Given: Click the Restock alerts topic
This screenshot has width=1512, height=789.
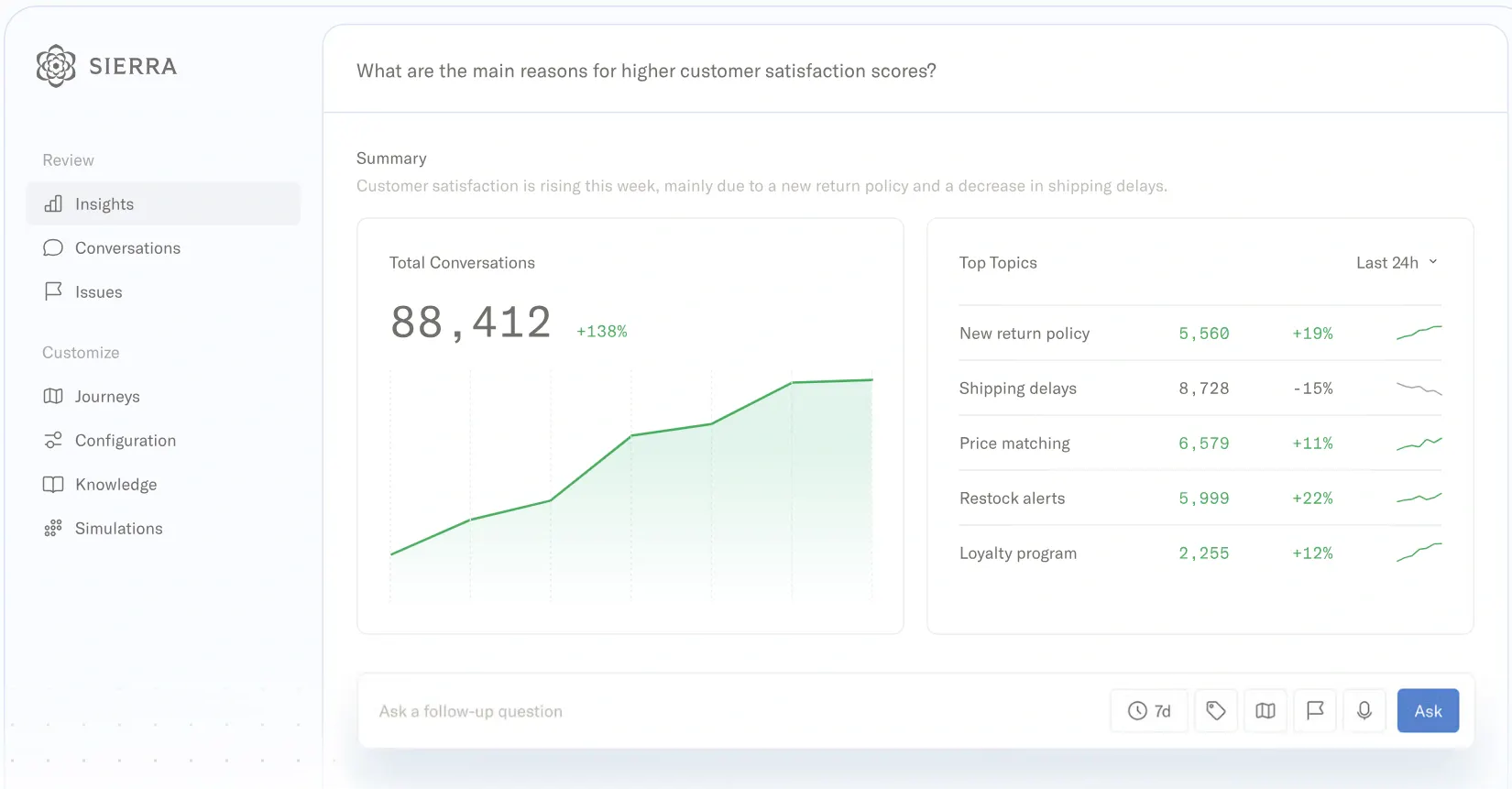Looking at the screenshot, I should [x=1012, y=499].
